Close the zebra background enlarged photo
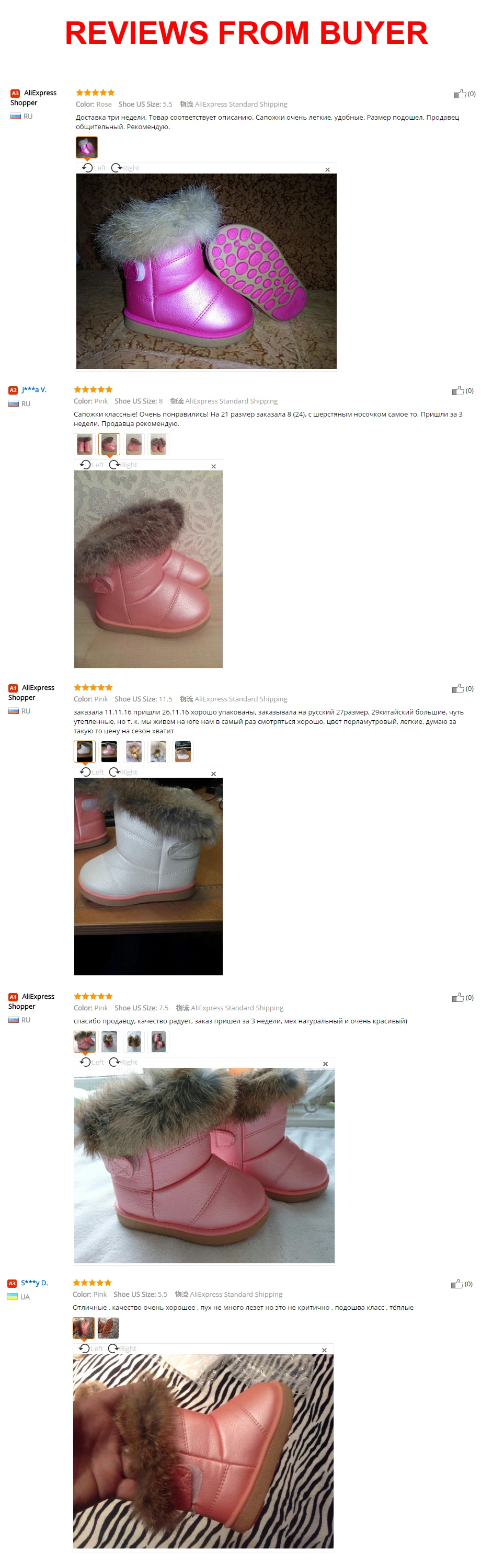Image resolution: width=481 pixels, height=1568 pixels. click(x=324, y=1350)
